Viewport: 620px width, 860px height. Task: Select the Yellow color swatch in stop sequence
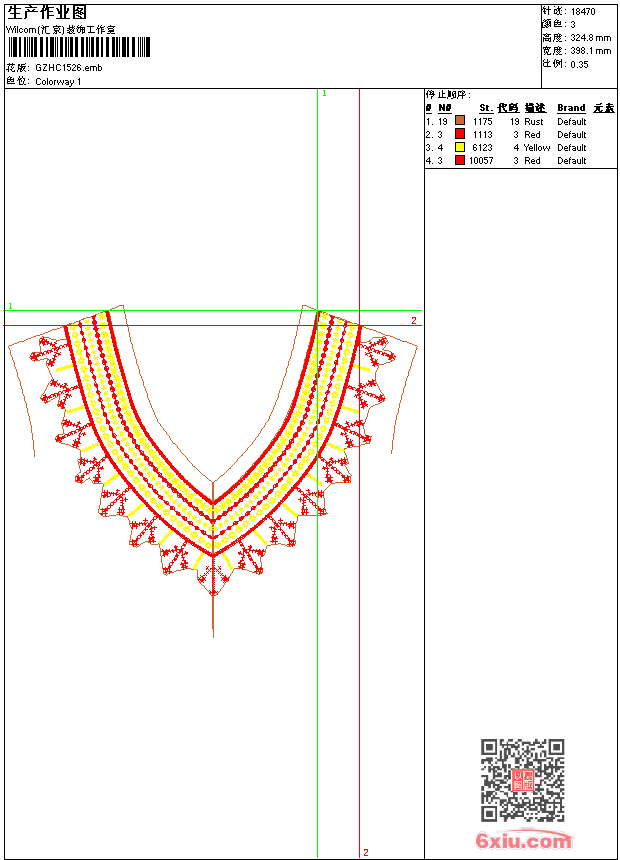click(x=460, y=147)
